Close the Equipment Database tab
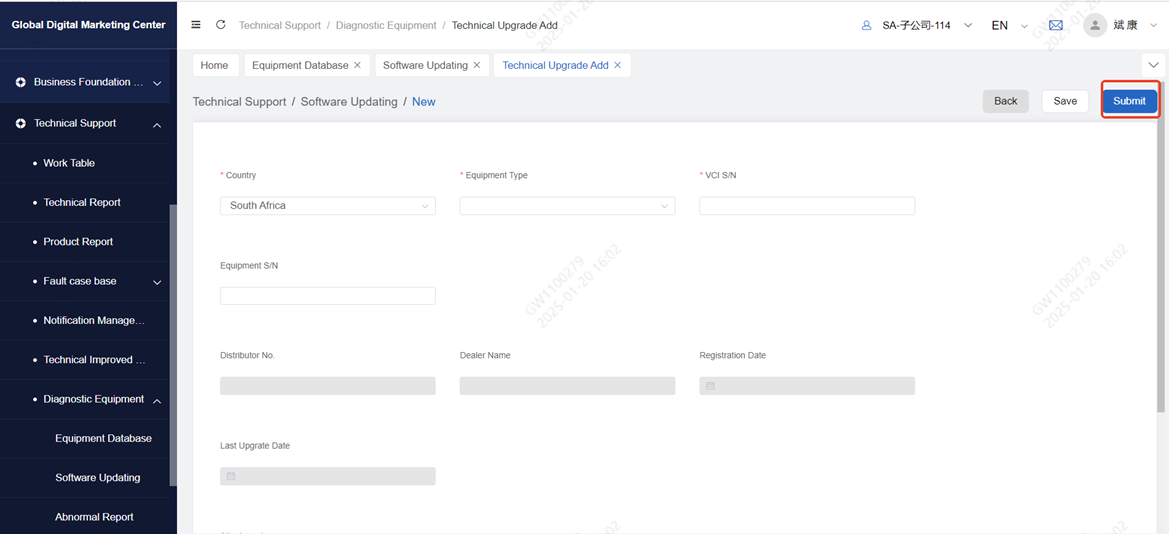The height and width of the screenshot is (534, 1169). tap(357, 65)
